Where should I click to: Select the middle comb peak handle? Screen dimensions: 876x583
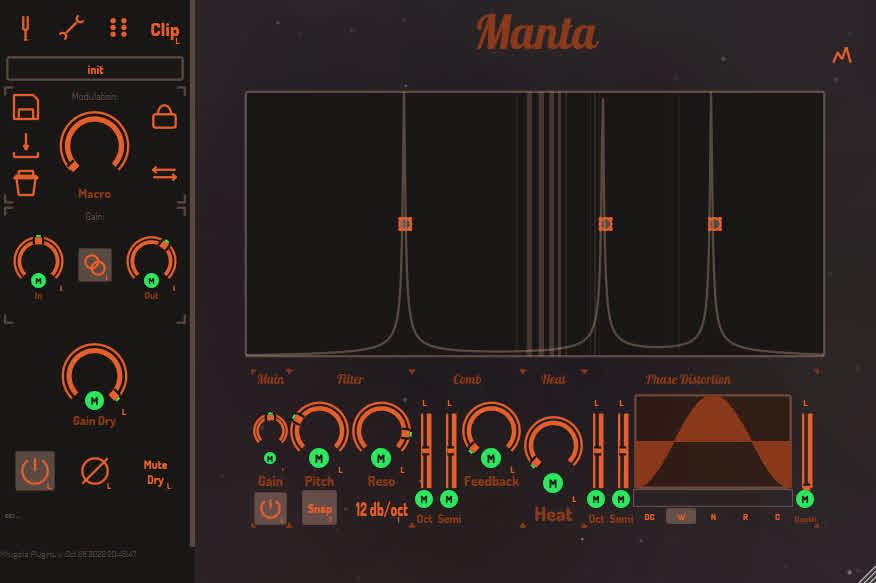point(605,224)
